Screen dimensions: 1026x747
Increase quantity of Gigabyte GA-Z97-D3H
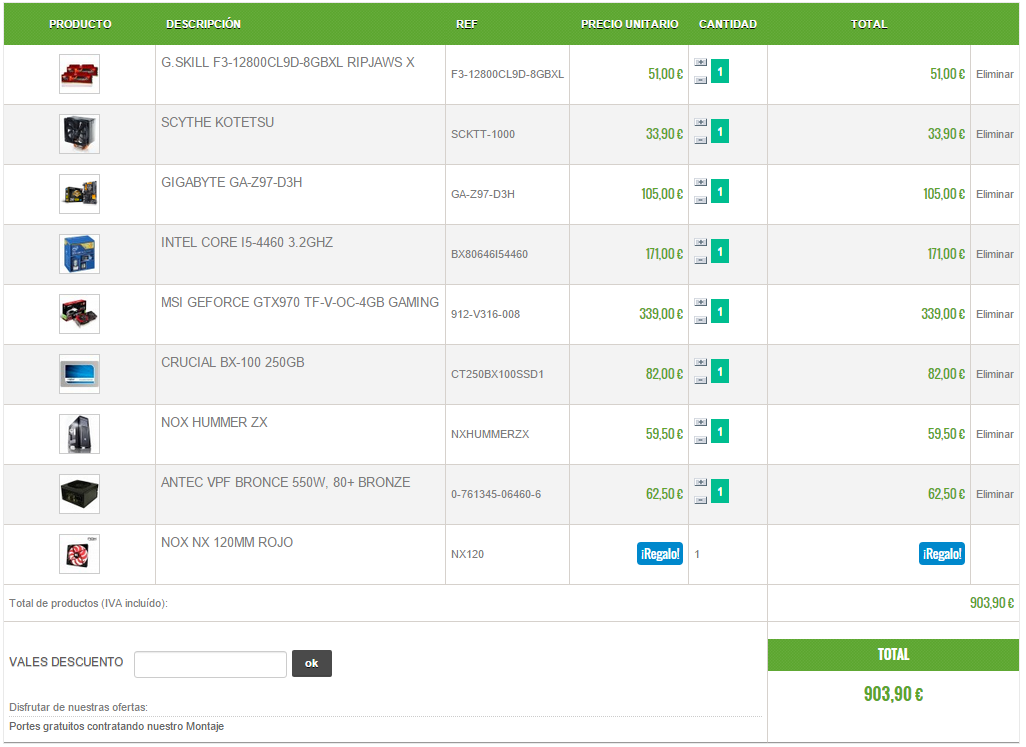point(701,182)
